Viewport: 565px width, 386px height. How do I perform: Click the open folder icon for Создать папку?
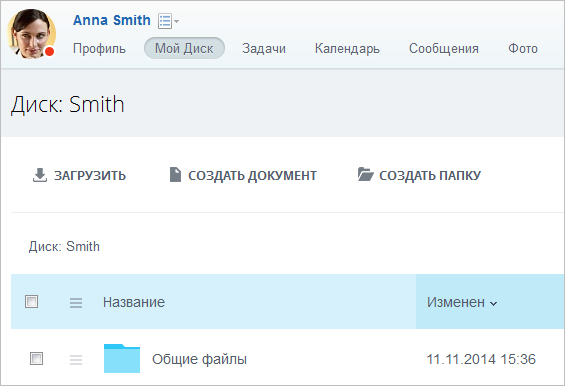point(365,174)
